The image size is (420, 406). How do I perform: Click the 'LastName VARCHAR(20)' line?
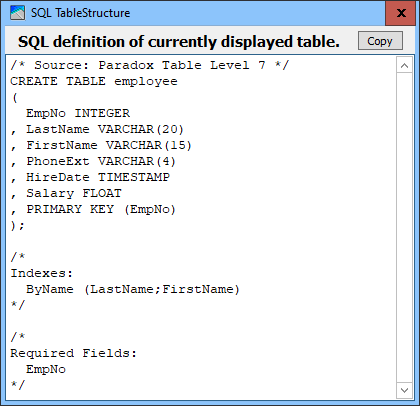point(97,129)
